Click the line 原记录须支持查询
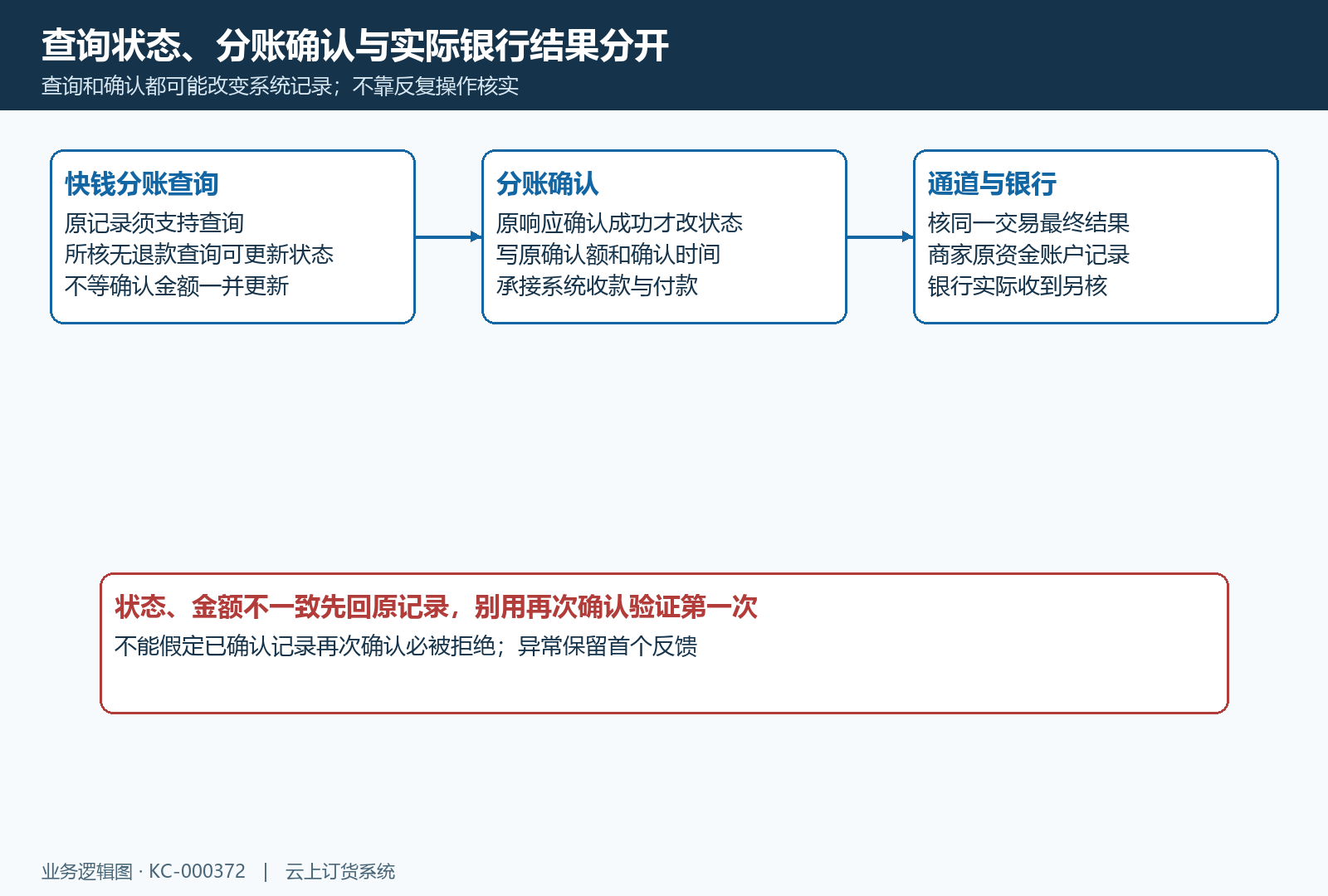This screenshot has width=1328, height=896. pyautogui.click(x=154, y=223)
